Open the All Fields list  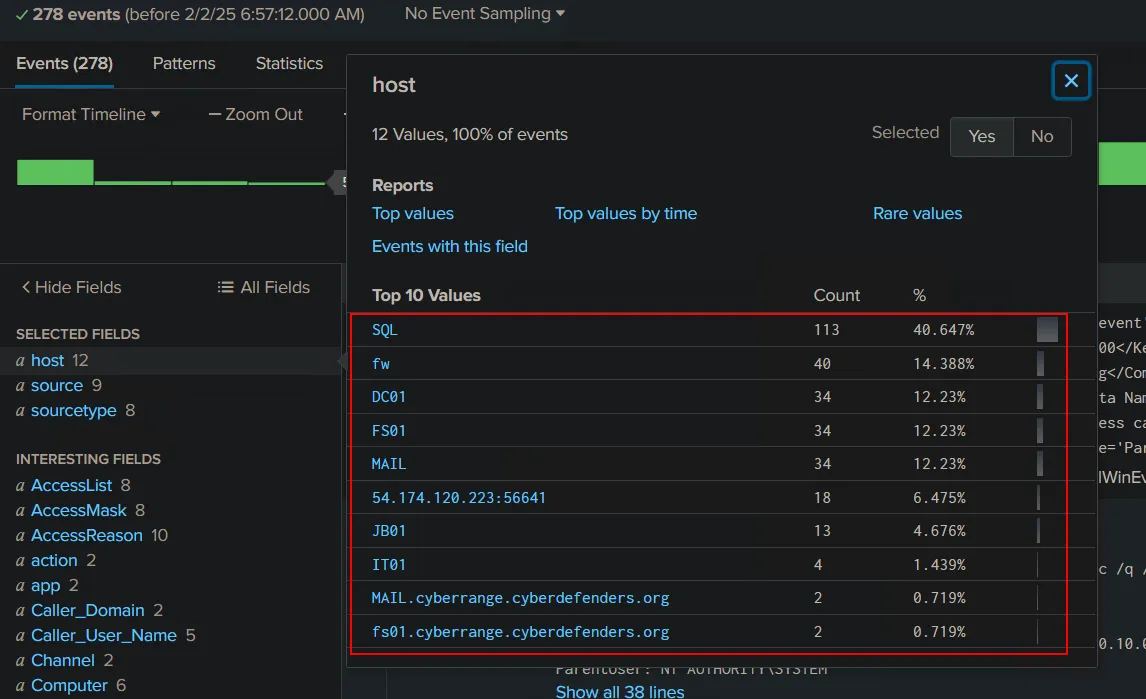pos(264,287)
